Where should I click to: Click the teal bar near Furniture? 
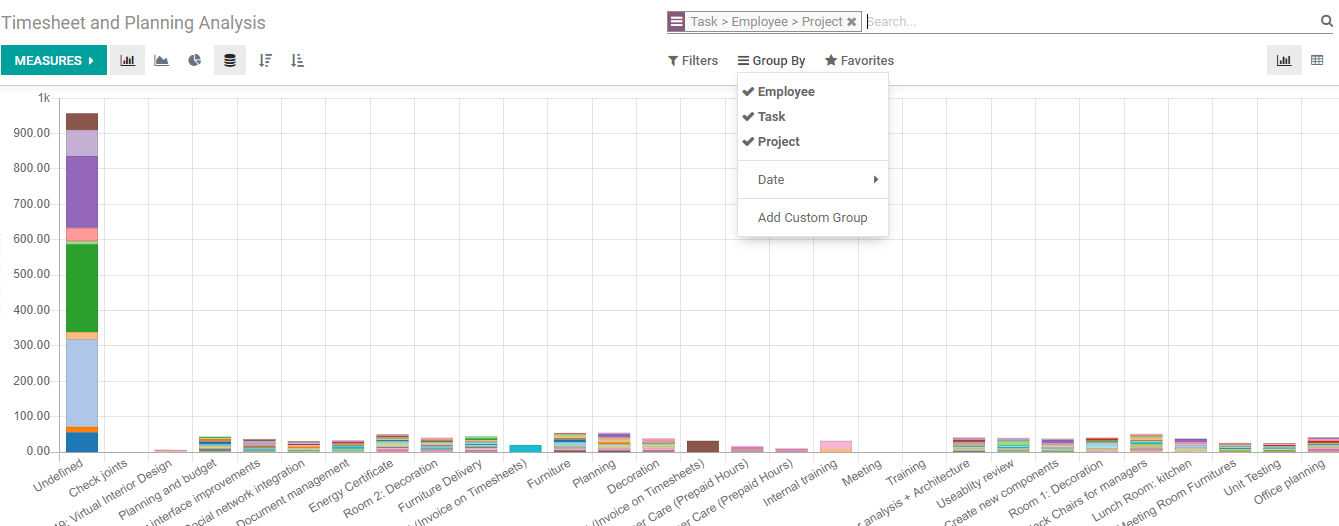526,448
